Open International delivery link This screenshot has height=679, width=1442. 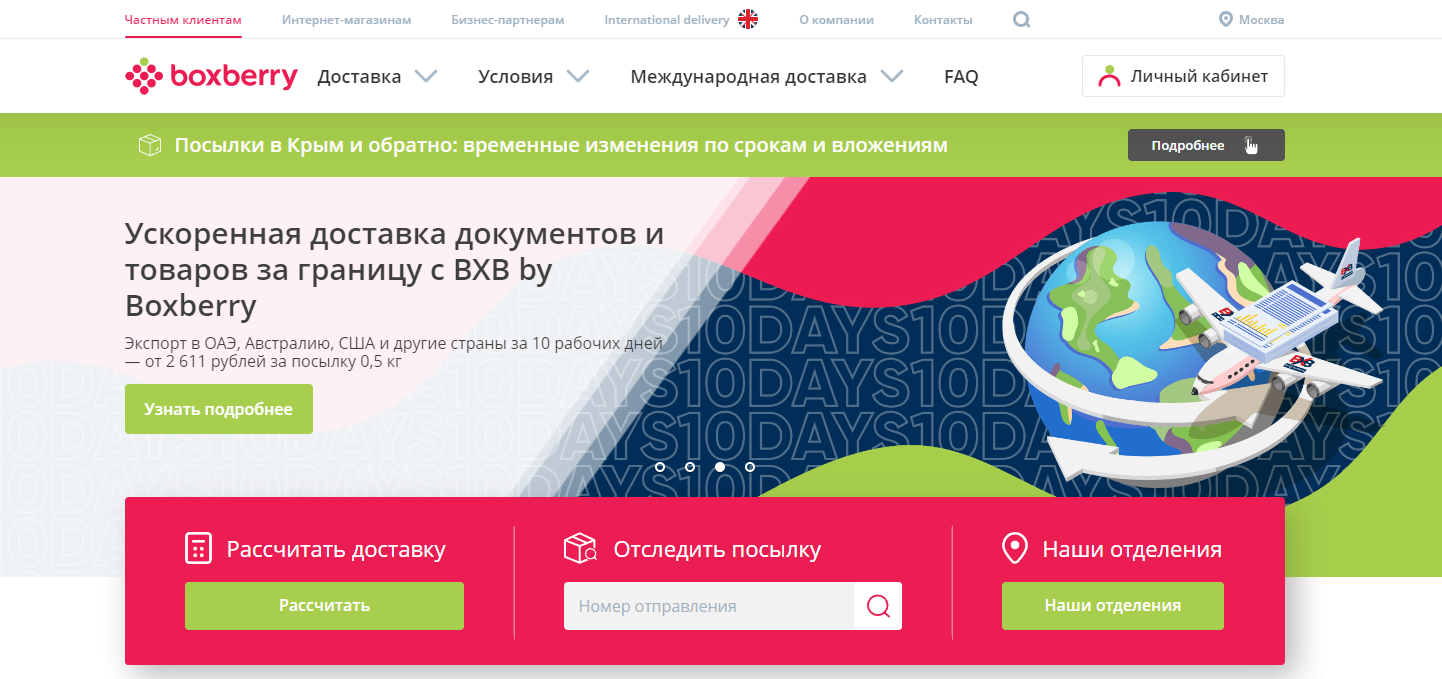pyautogui.click(x=666, y=19)
